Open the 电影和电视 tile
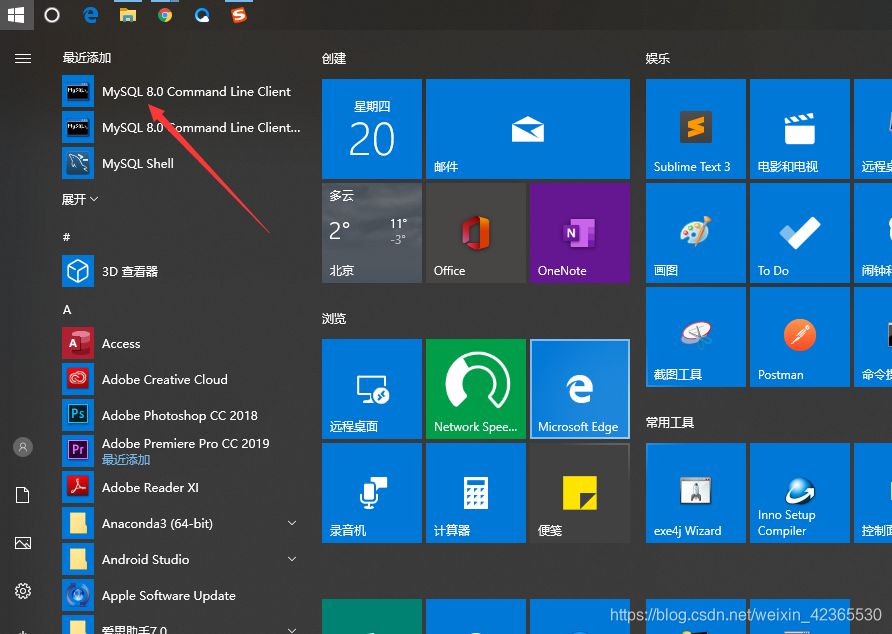 coord(800,129)
